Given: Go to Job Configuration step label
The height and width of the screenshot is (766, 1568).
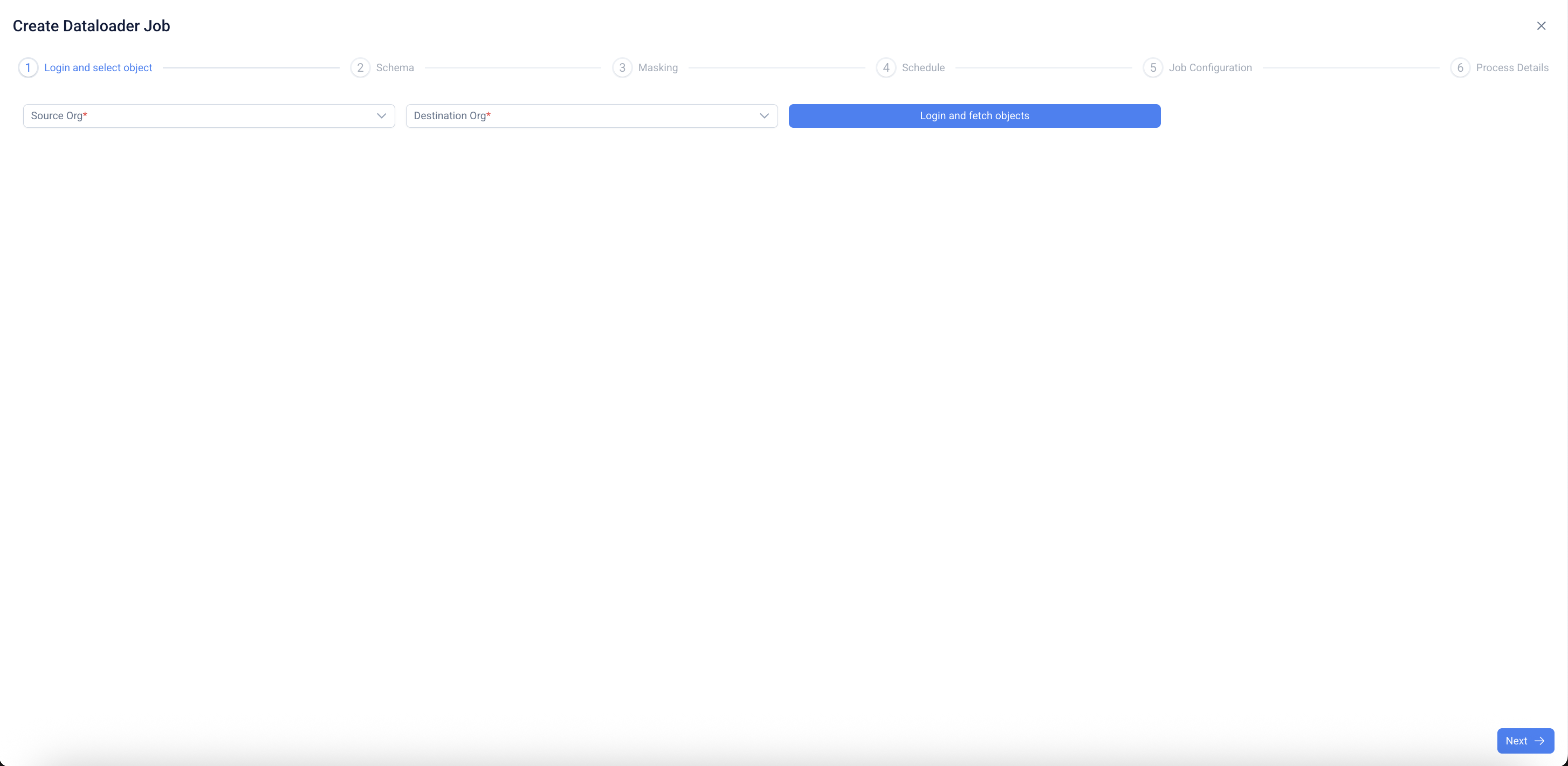Looking at the screenshot, I should (1210, 67).
